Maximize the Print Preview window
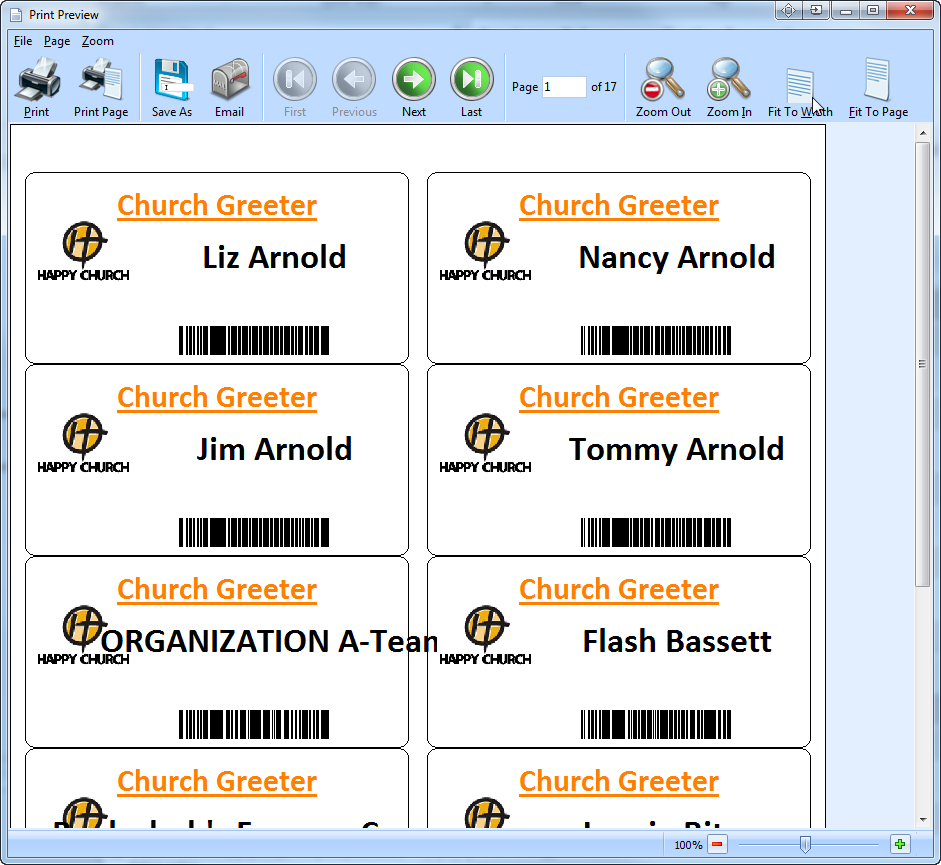The height and width of the screenshot is (865, 941). tap(874, 10)
